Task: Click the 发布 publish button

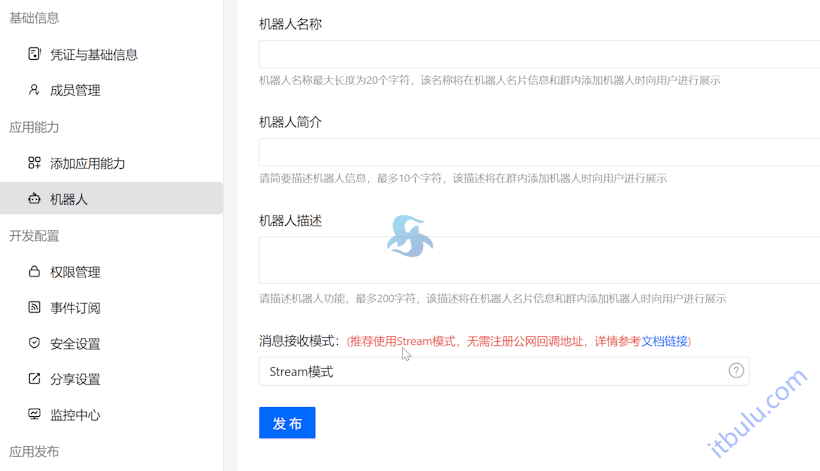Action: (x=287, y=422)
